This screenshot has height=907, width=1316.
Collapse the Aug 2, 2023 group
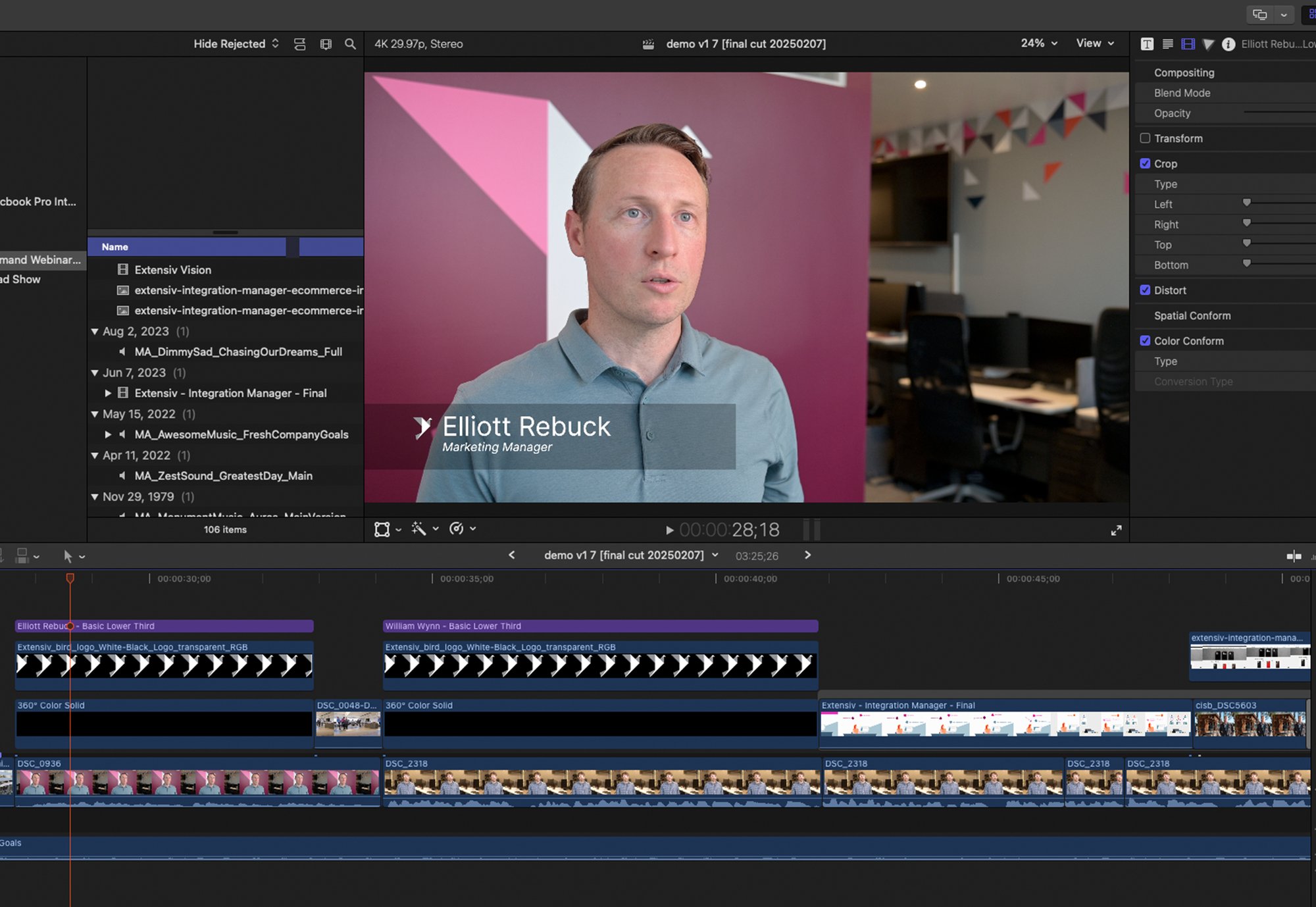(x=95, y=331)
